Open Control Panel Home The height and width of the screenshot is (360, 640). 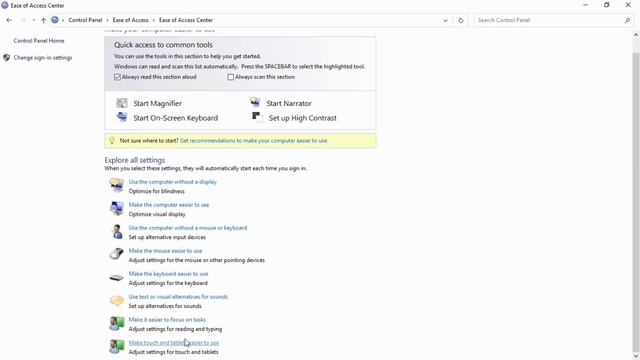pos(39,41)
